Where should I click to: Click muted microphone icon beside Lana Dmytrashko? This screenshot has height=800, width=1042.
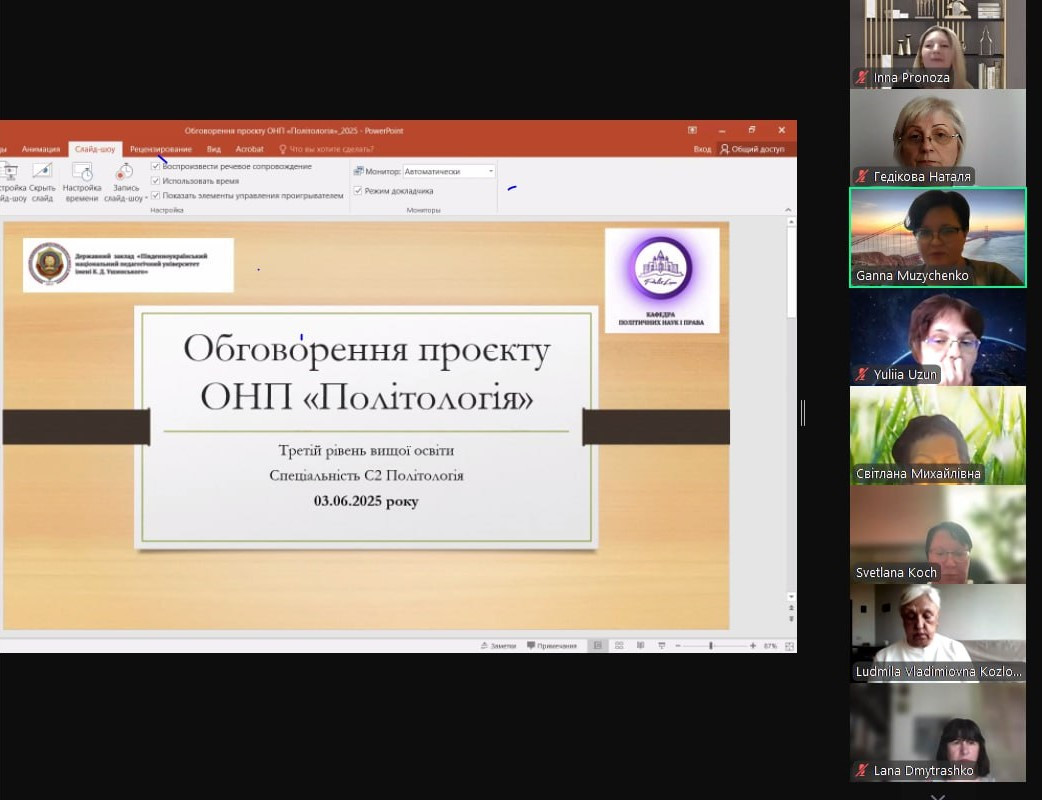[862, 770]
